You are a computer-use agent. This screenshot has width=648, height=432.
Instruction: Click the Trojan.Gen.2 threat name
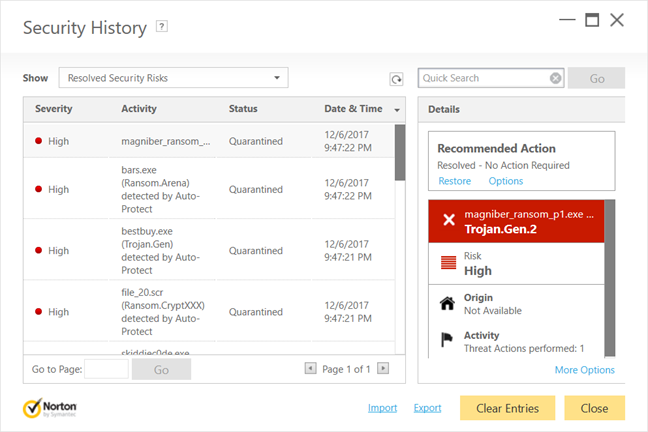[500, 229]
